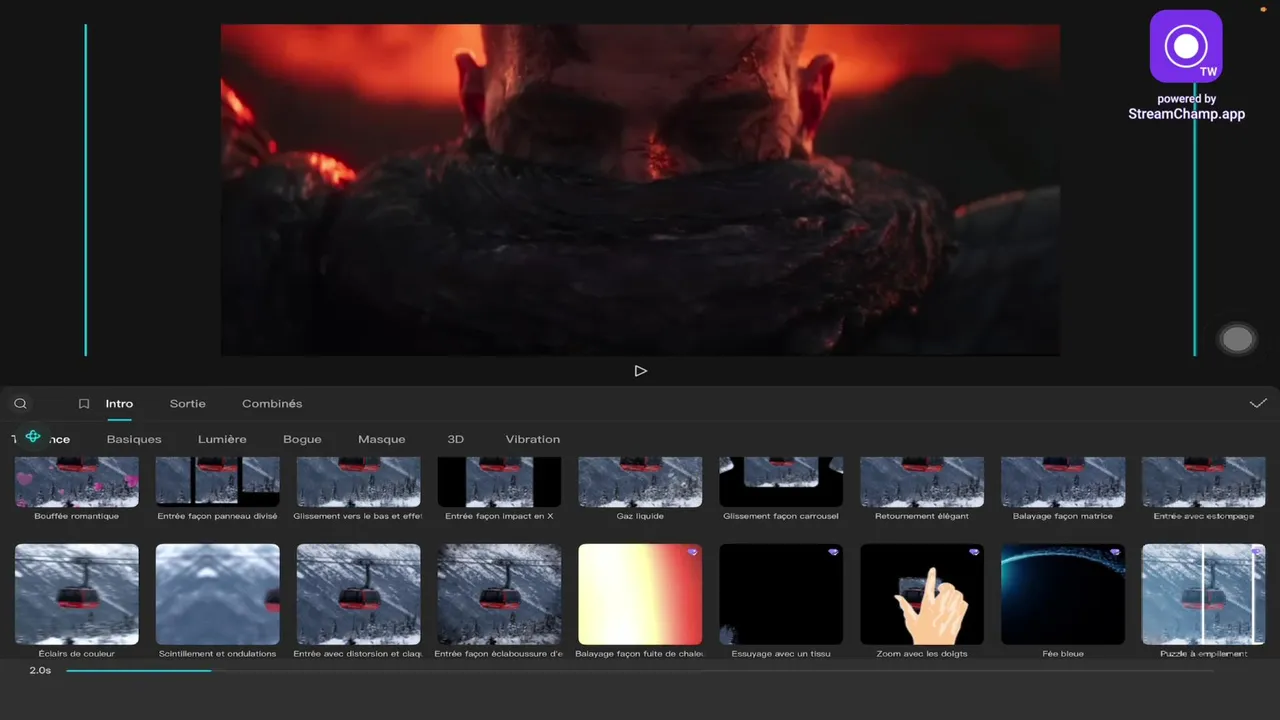Open the bookmarked animations icon
This screenshot has height=720, width=1280.
click(84, 404)
